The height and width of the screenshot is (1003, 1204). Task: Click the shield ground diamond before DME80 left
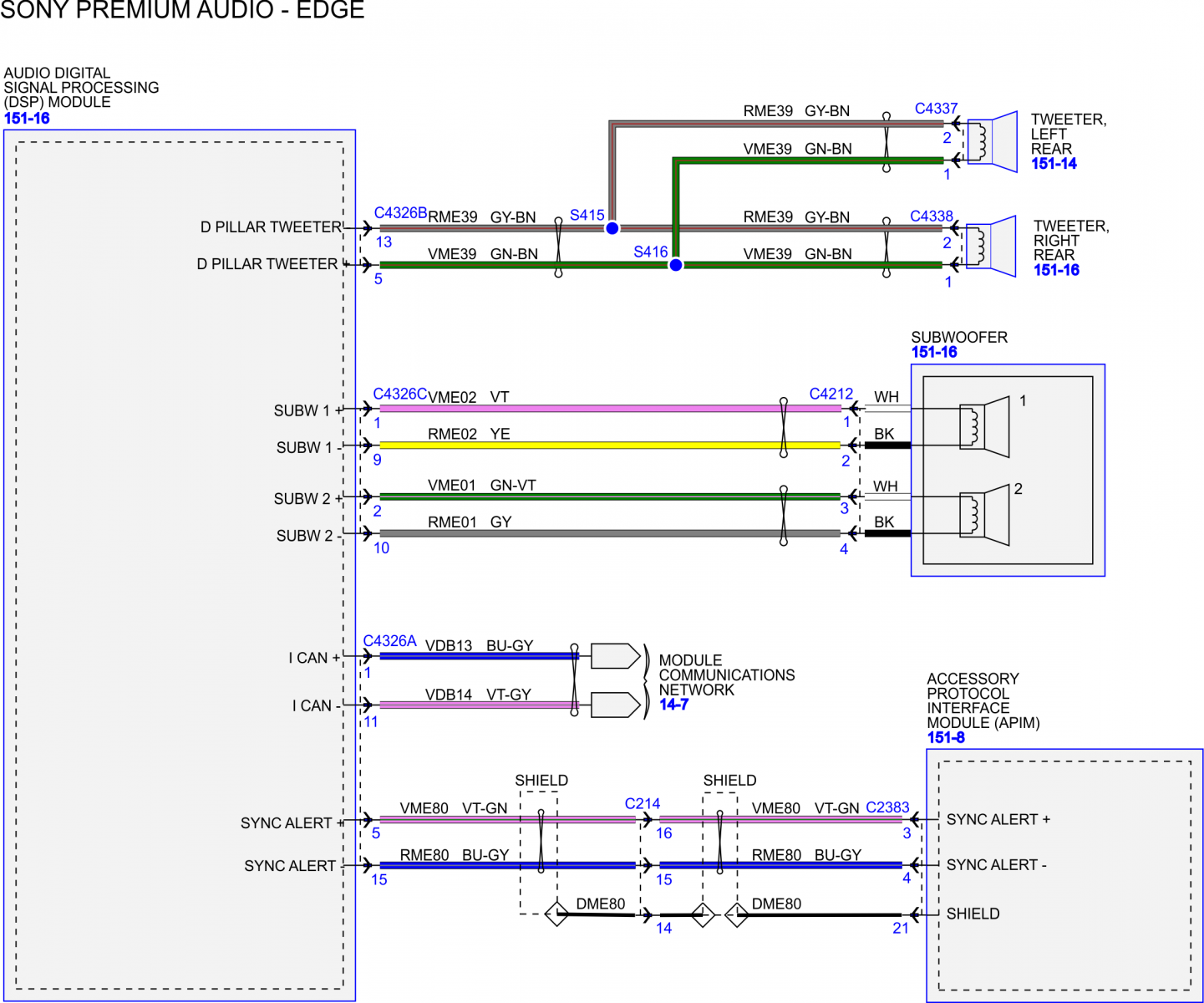pos(556,914)
